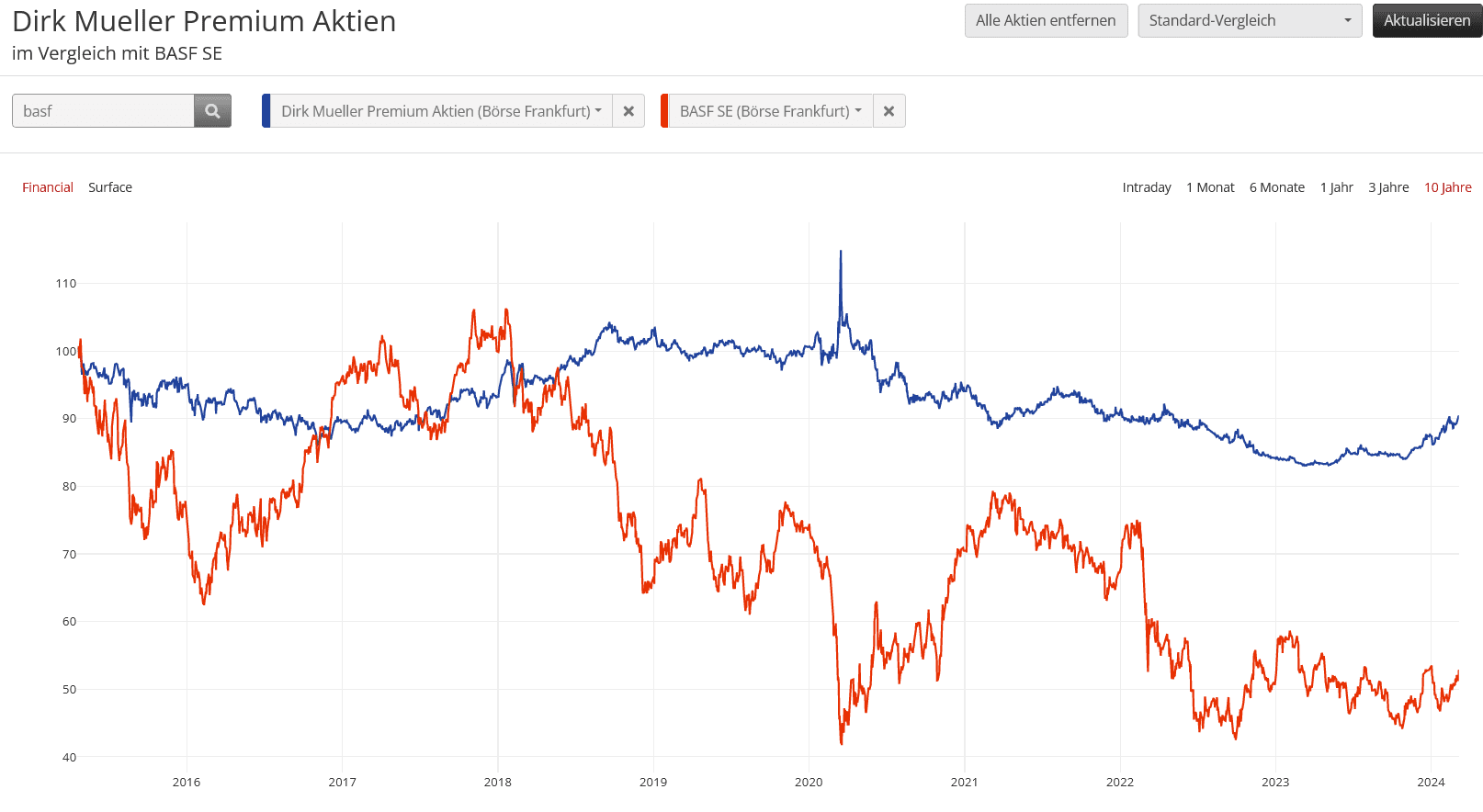The image size is (1483, 812).
Task: Switch to the Surface chart view
Action: (x=110, y=187)
